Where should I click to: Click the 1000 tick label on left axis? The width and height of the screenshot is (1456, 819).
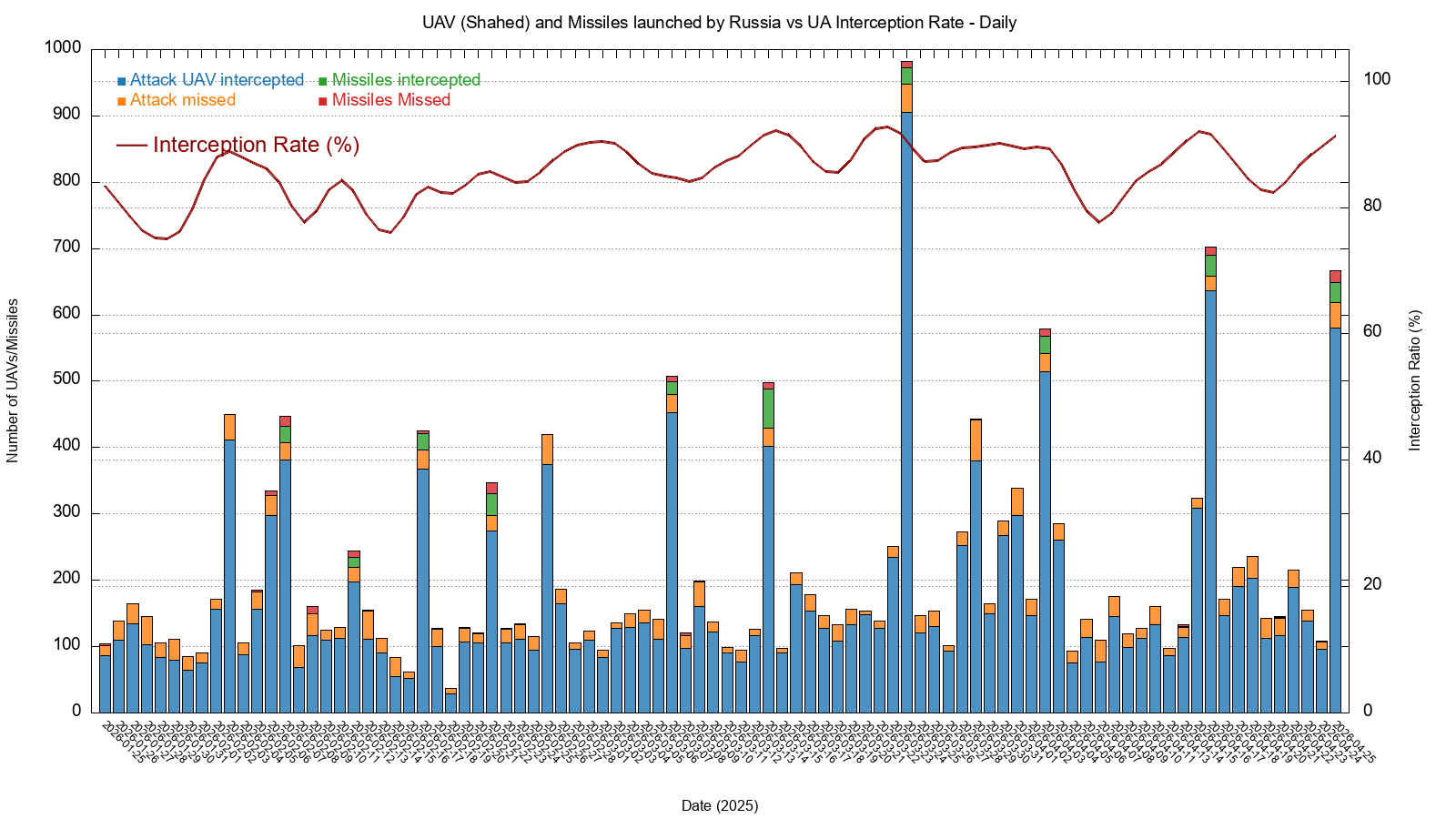(x=63, y=47)
